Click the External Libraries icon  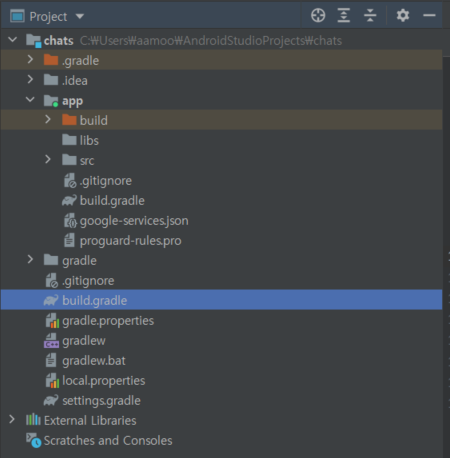click(33, 420)
